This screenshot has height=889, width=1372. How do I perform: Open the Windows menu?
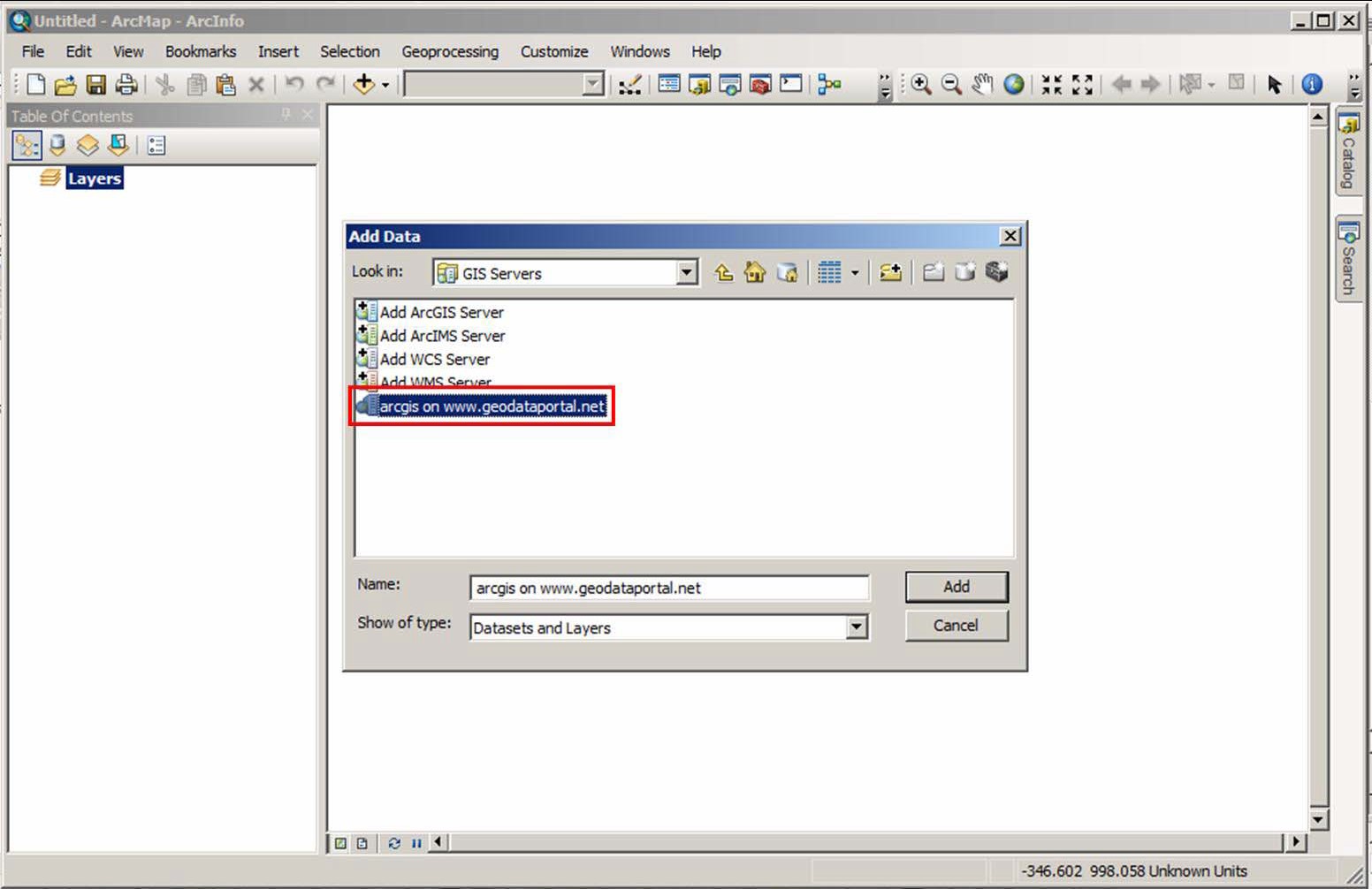coord(640,51)
